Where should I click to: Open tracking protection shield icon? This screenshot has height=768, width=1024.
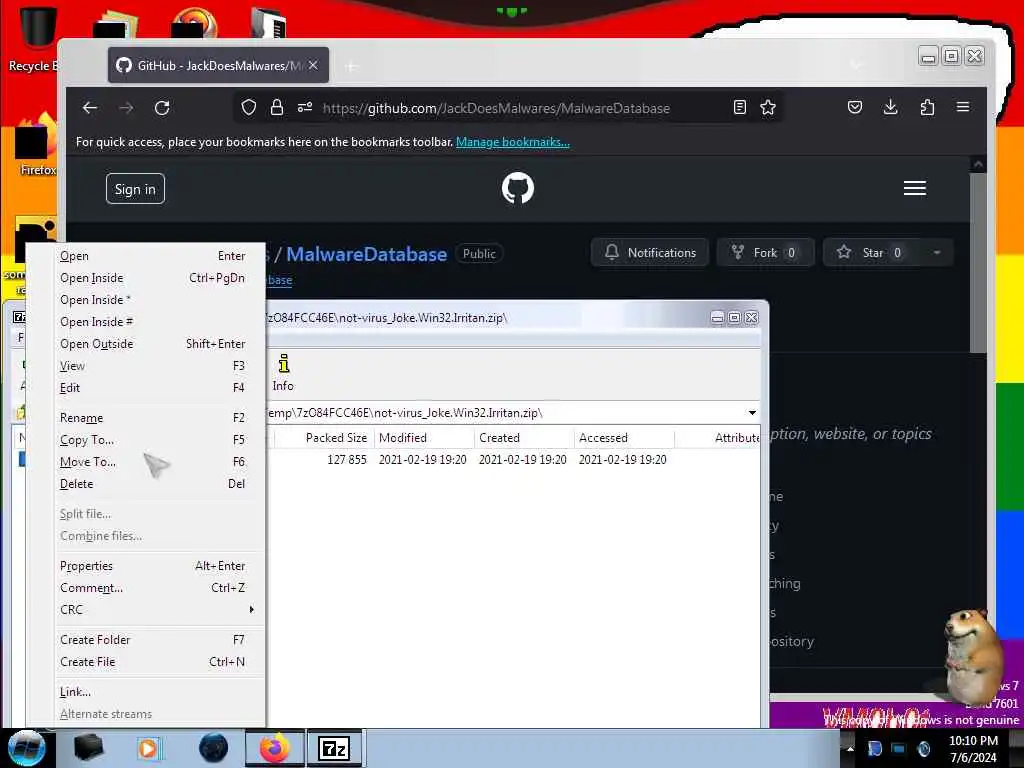tap(249, 107)
